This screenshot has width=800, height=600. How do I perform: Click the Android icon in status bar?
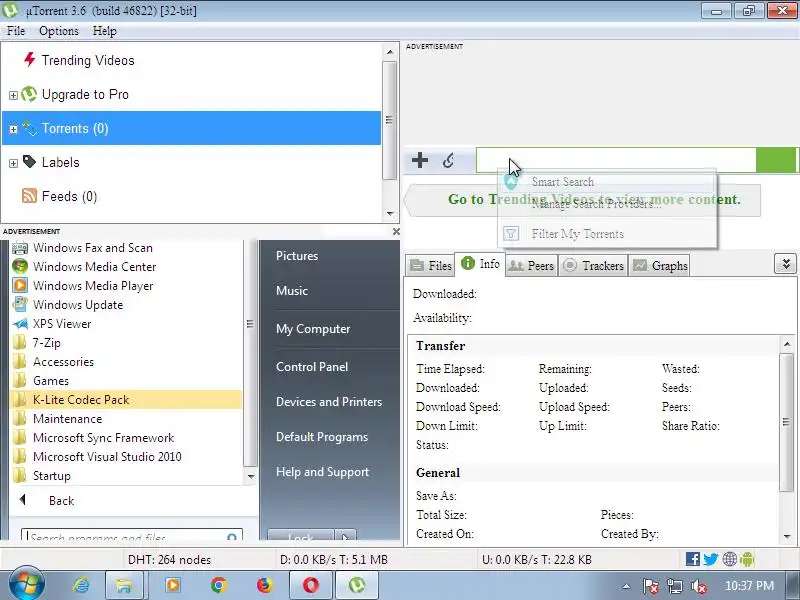(x=747, y=559)
